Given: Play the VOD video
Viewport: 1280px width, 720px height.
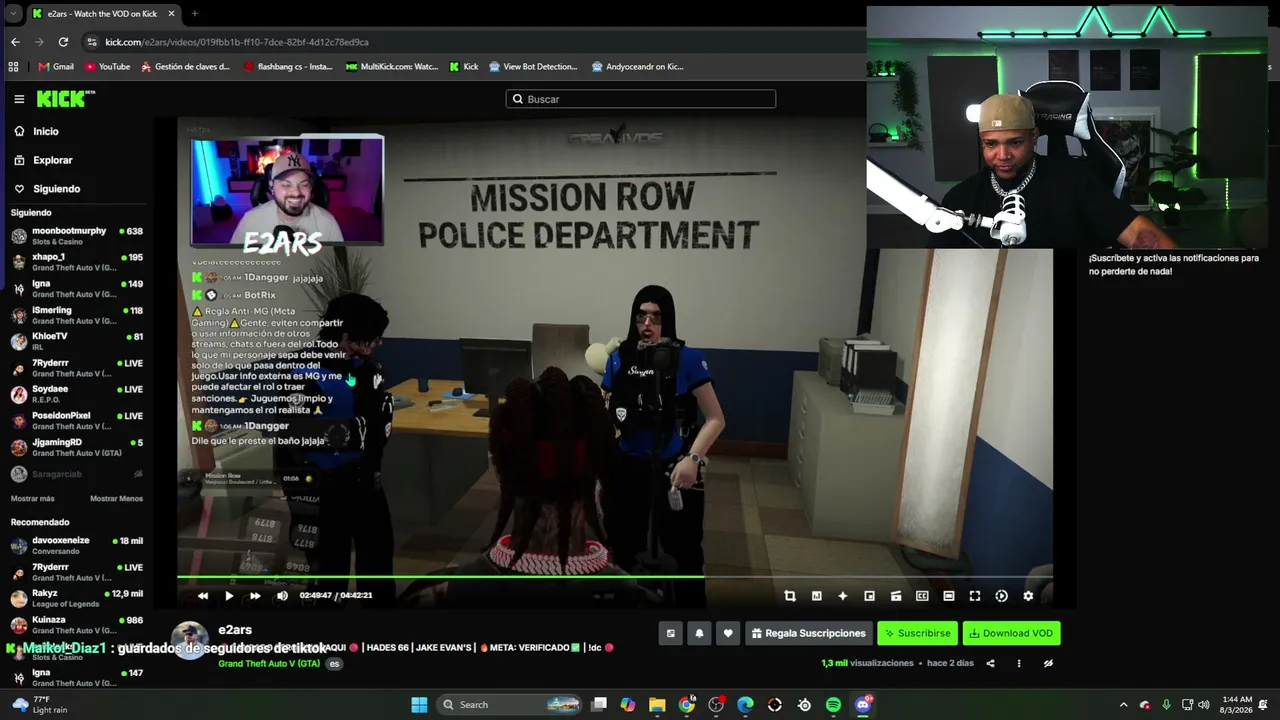Looking at the screenshot, I should 229,596.
